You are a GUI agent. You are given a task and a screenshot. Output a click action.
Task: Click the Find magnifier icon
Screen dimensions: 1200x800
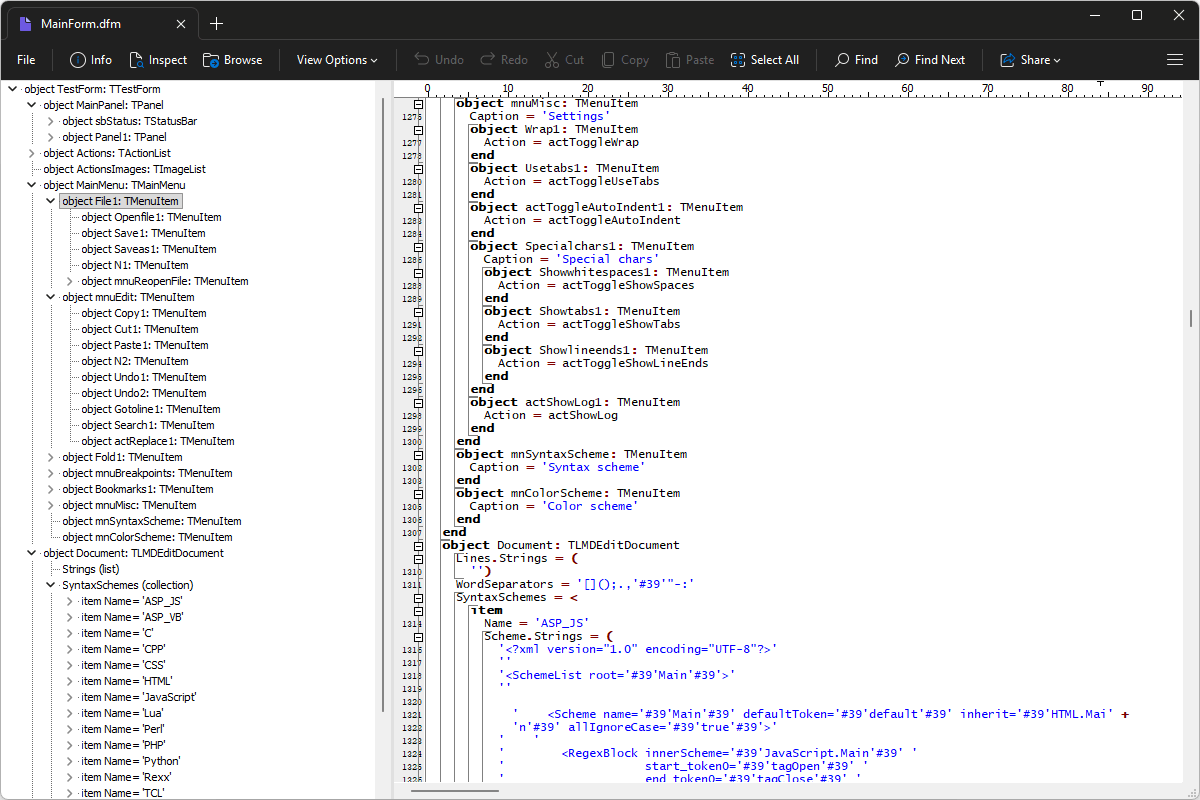[842, 60]
